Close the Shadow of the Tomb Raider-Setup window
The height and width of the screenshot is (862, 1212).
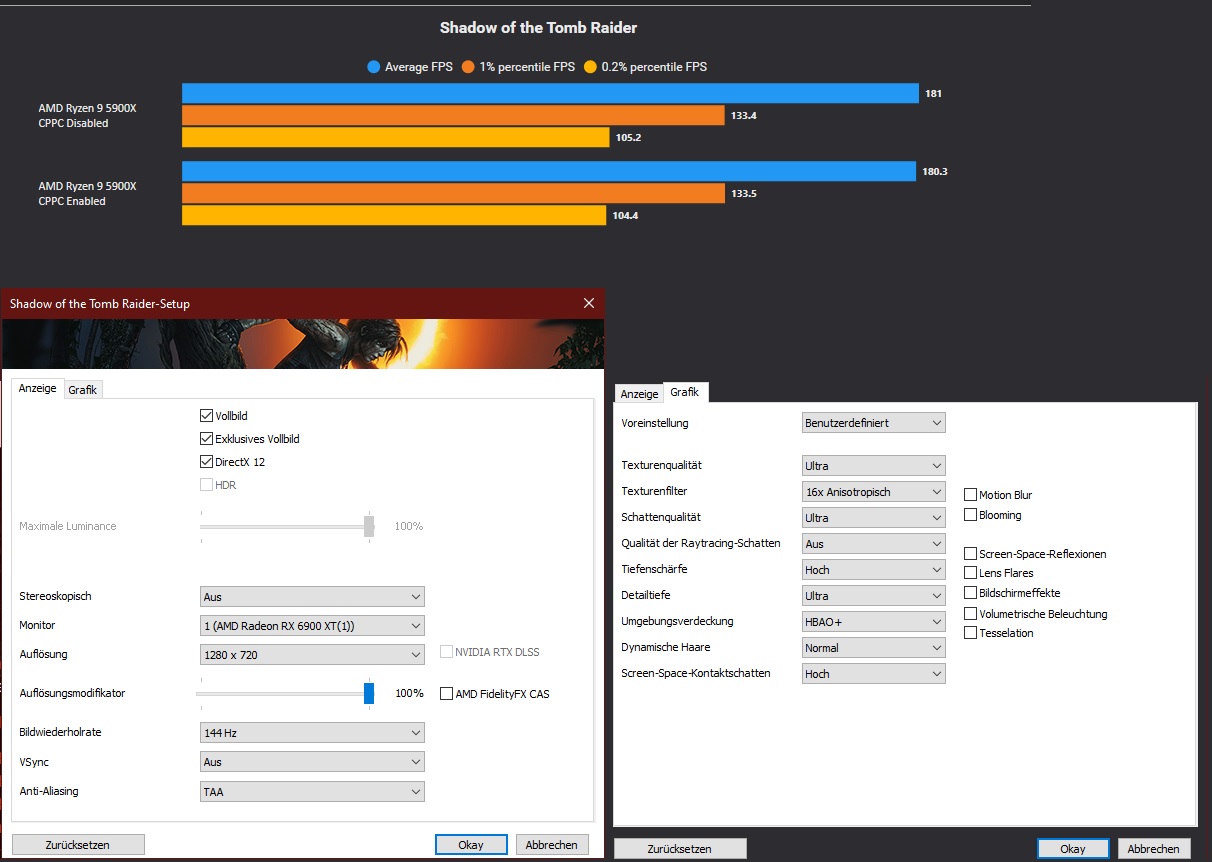[588, 303]
